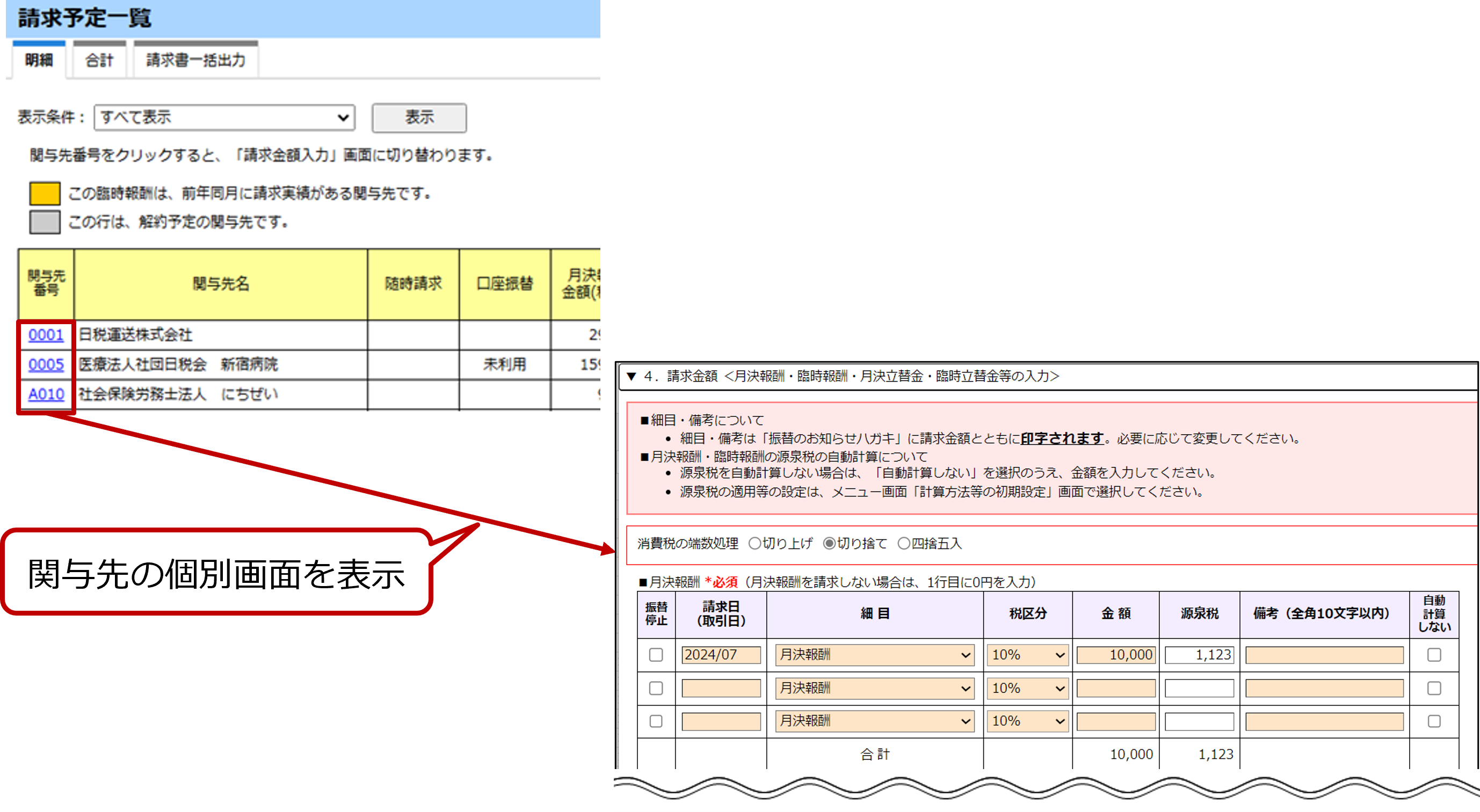Select 四捨五入 rounding radio button
1480x812 pixels.
903,543
